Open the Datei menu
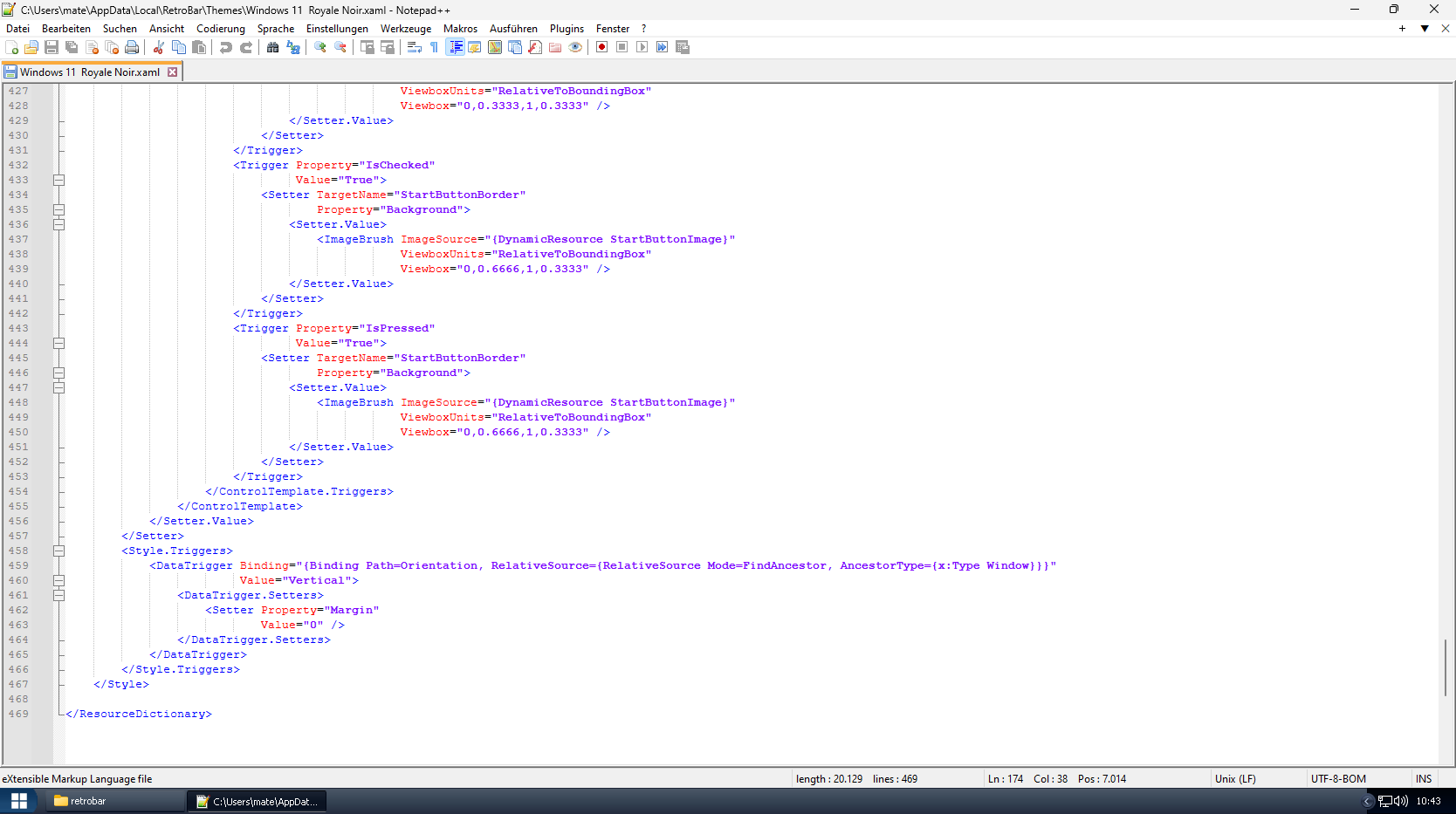 [17, 29]
